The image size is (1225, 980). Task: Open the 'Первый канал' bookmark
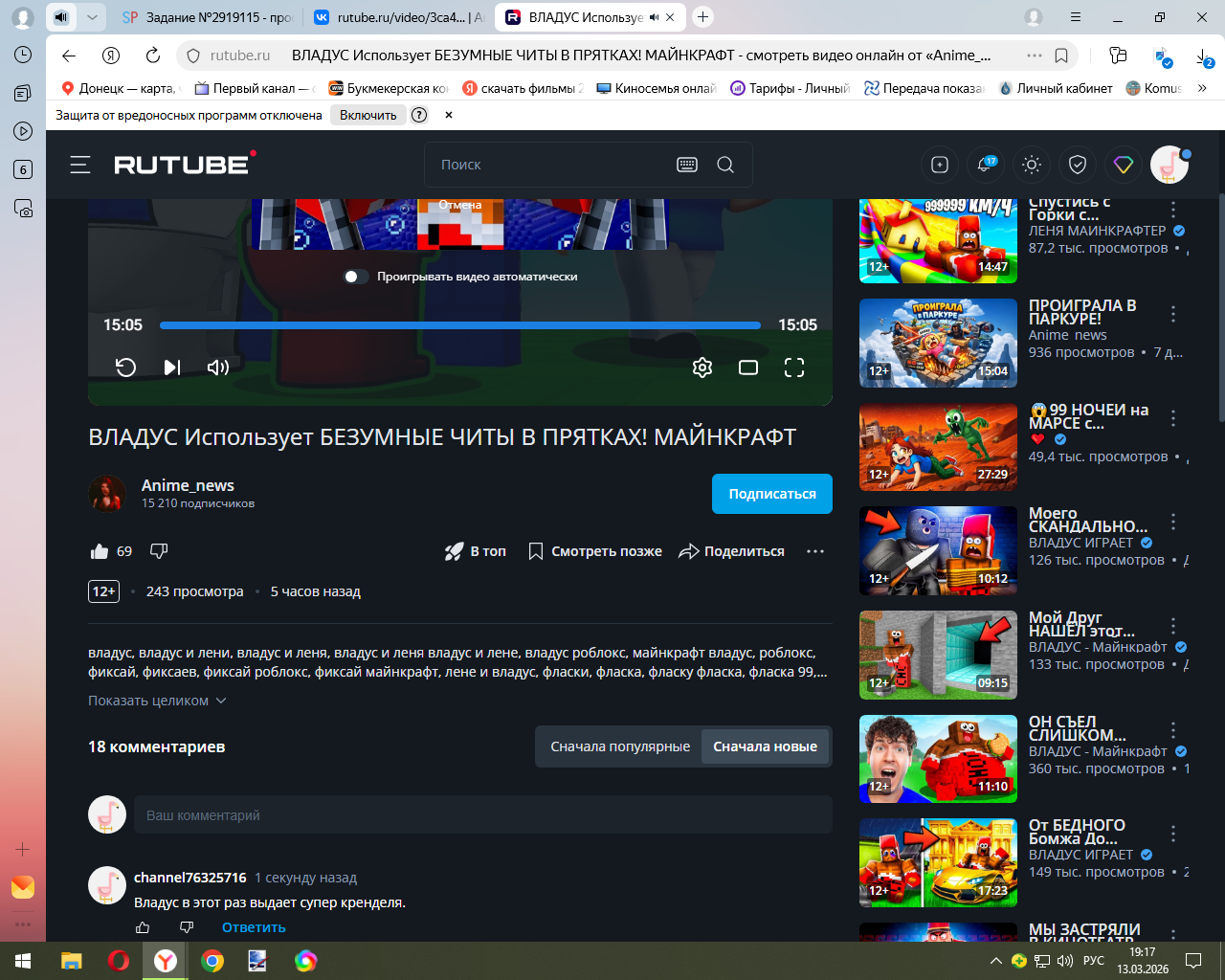click(x=253, y=88)
